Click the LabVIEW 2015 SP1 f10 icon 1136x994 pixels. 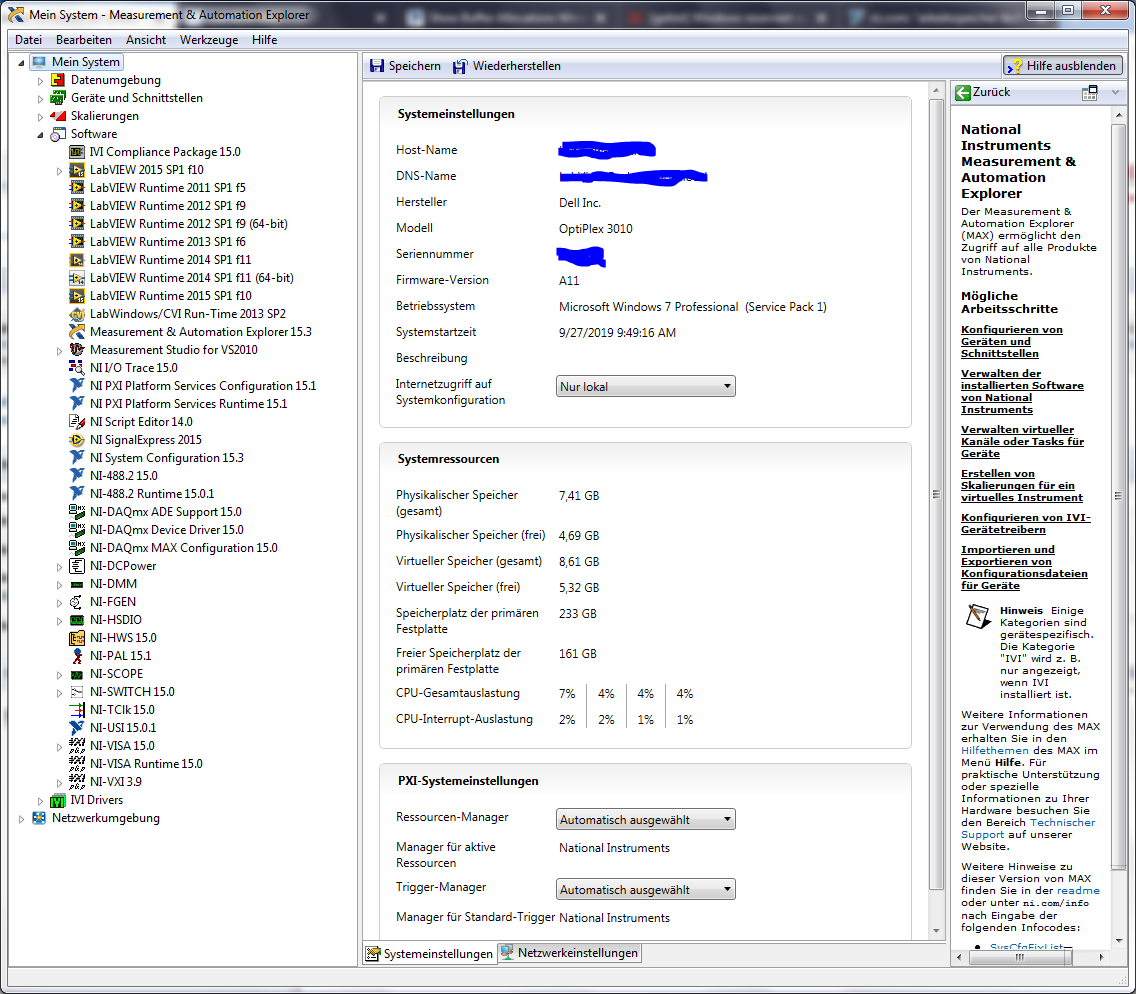coord(77,170)
